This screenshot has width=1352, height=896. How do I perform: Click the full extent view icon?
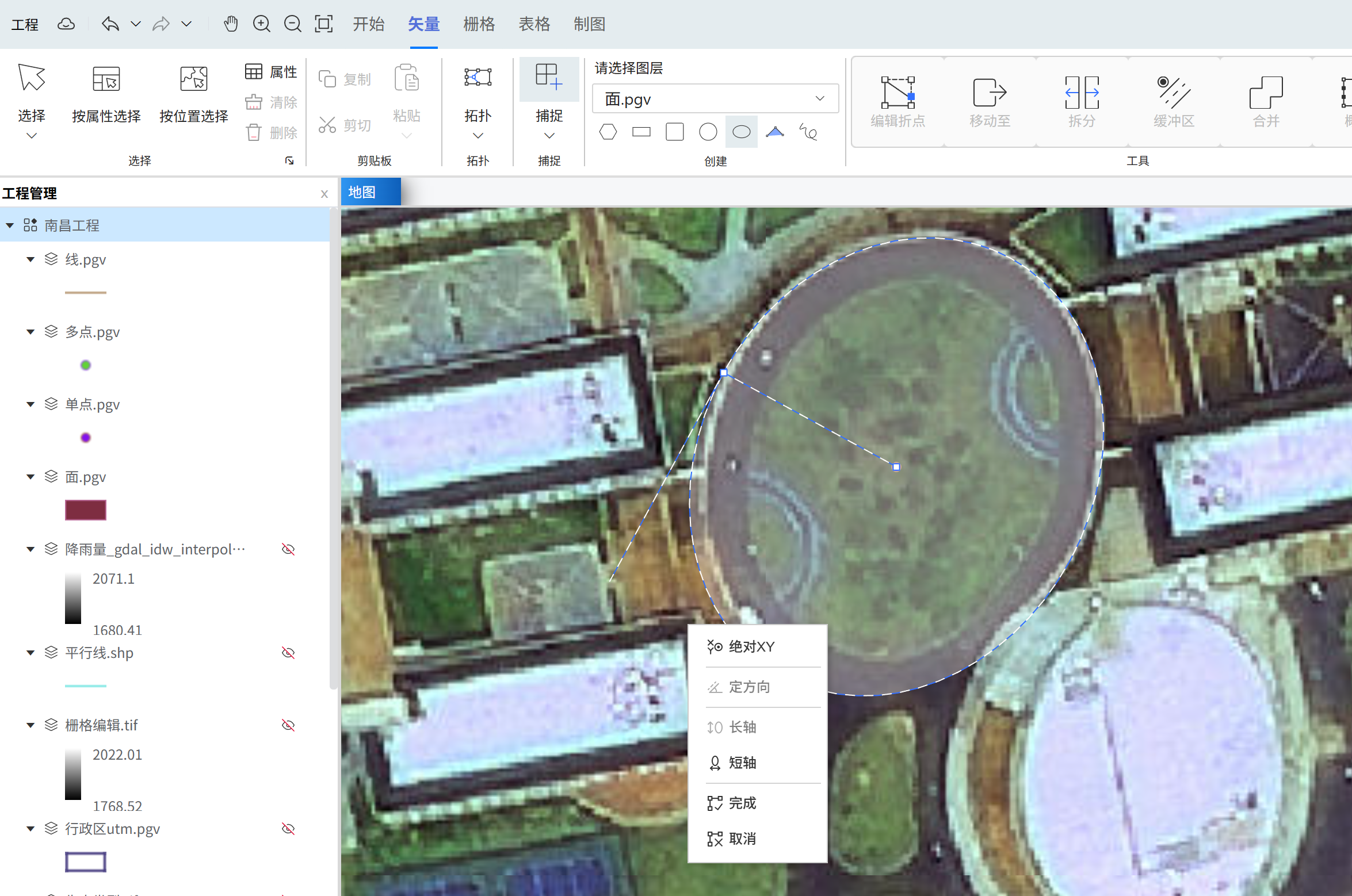coord(323,24)
